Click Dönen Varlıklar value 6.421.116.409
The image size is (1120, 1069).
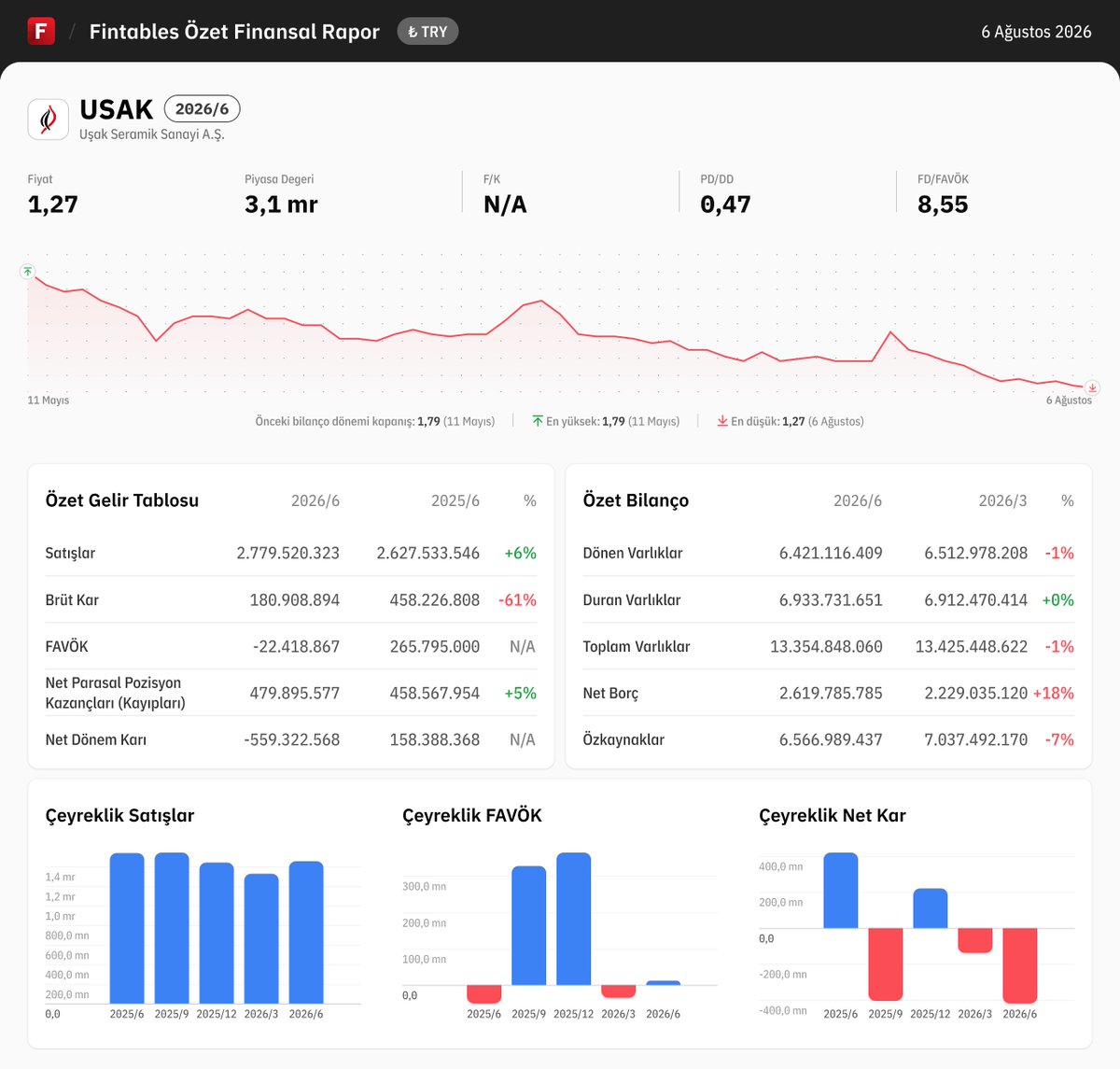coord(831,553)
